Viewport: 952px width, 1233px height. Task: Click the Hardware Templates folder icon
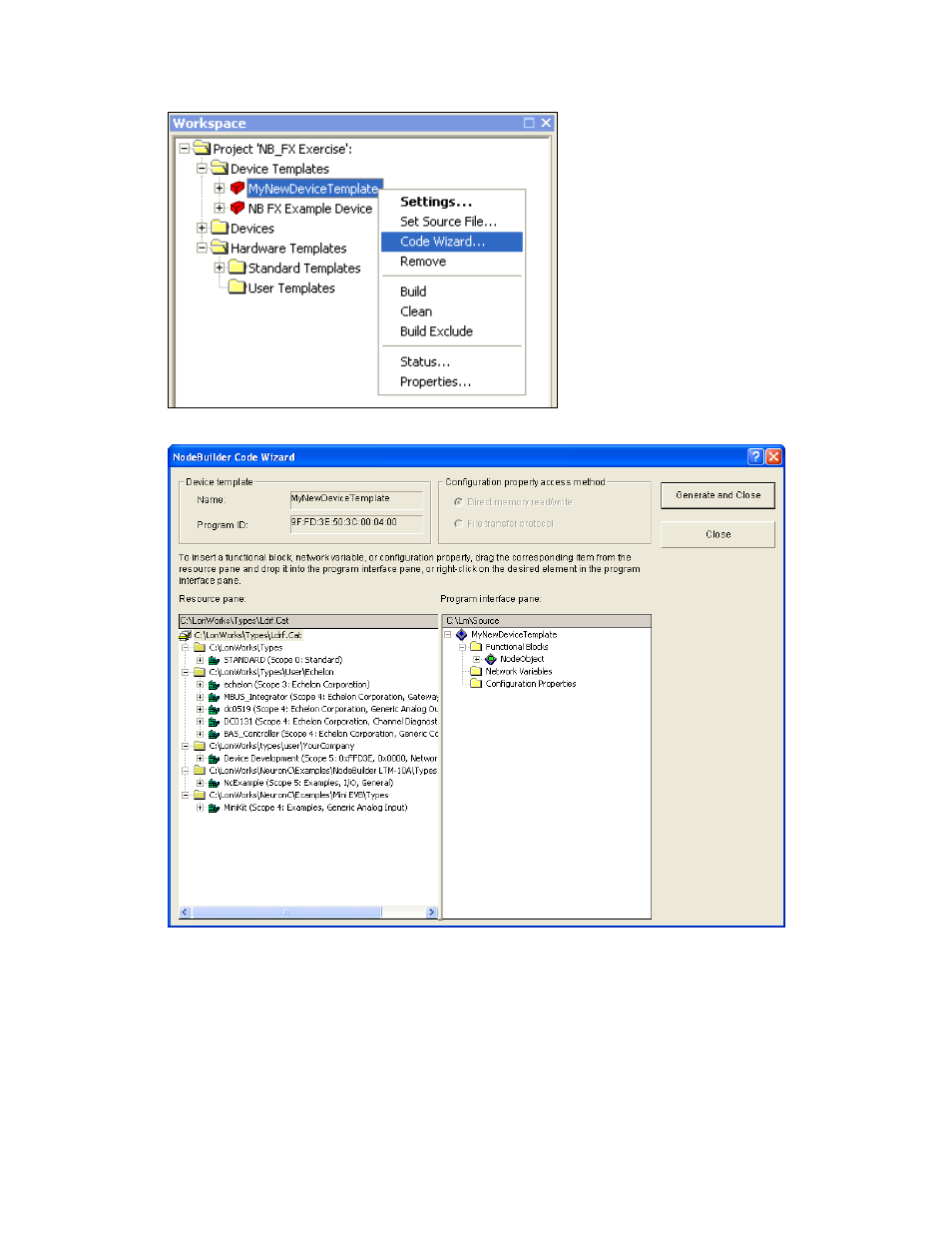pyautogui.click(x=220, y=248)
